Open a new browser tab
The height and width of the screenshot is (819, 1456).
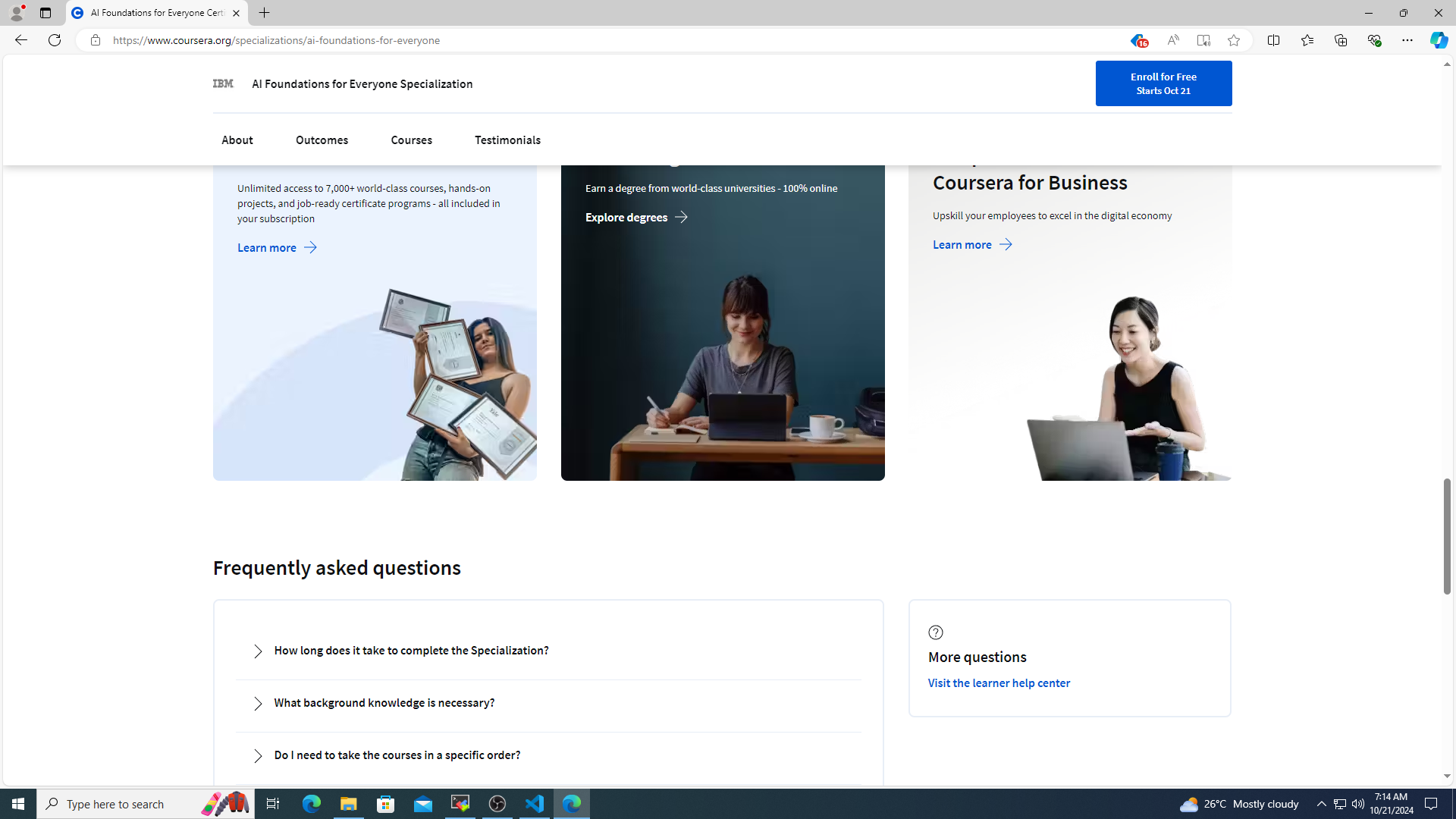point(264,13)
